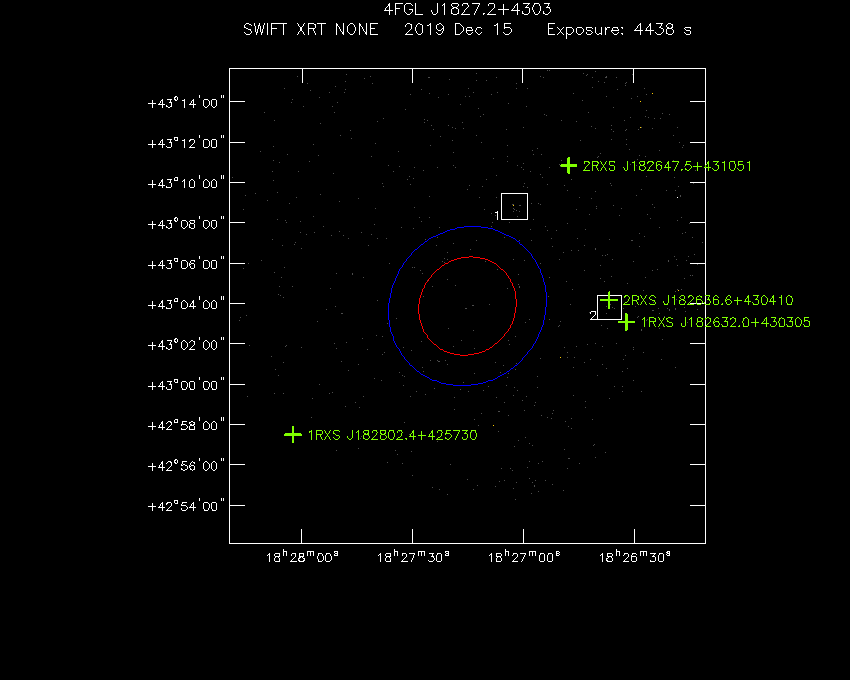
Task: Click the green cross for 1RXS J182802.4+425730
Action: tap(293, 434)
